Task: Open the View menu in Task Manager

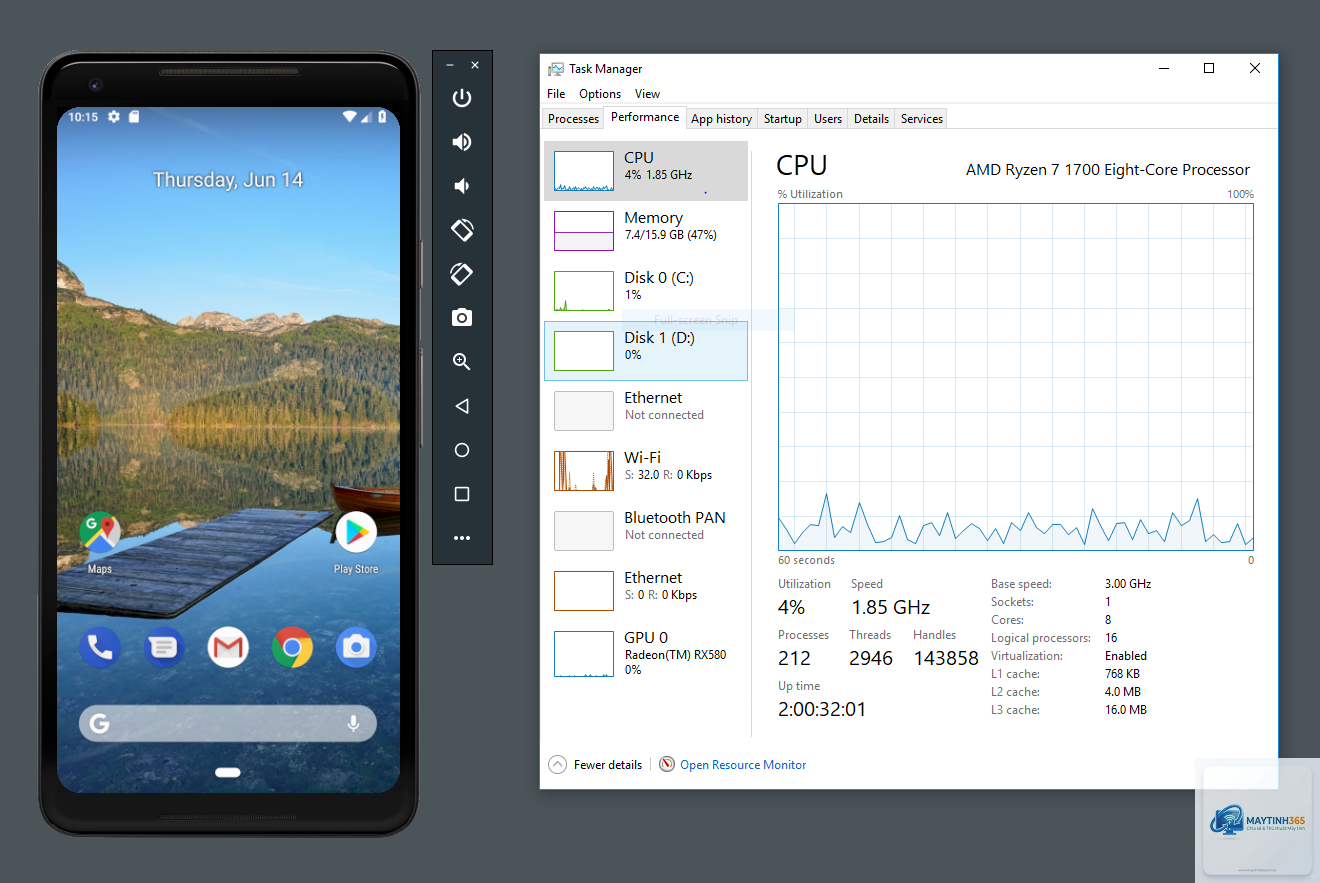Action: pyautogui.click(x=648, y=93)
